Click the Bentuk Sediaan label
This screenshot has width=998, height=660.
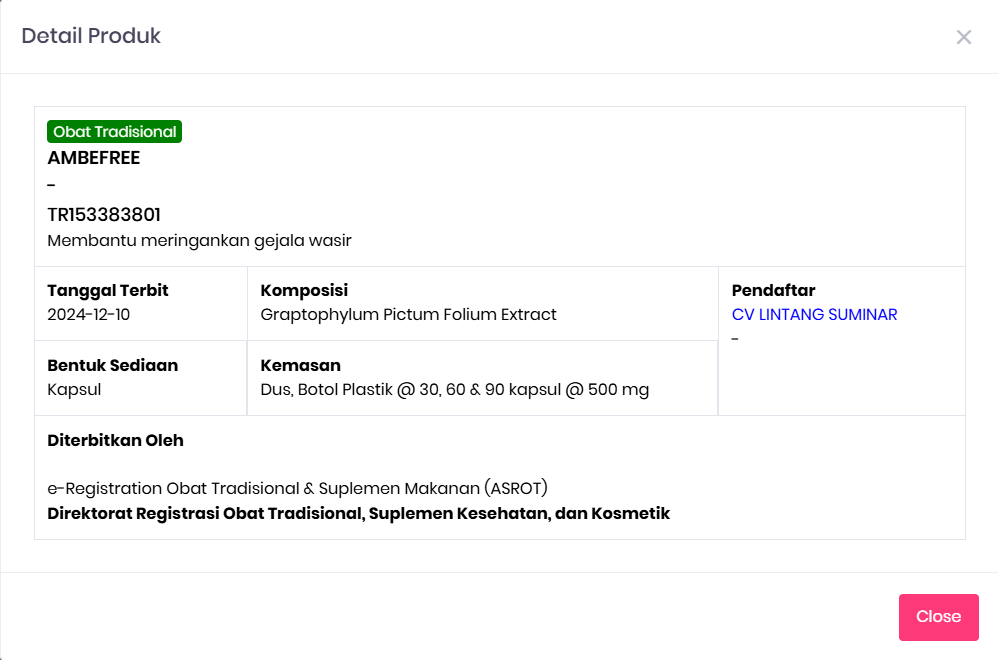(x=113, y=366)
